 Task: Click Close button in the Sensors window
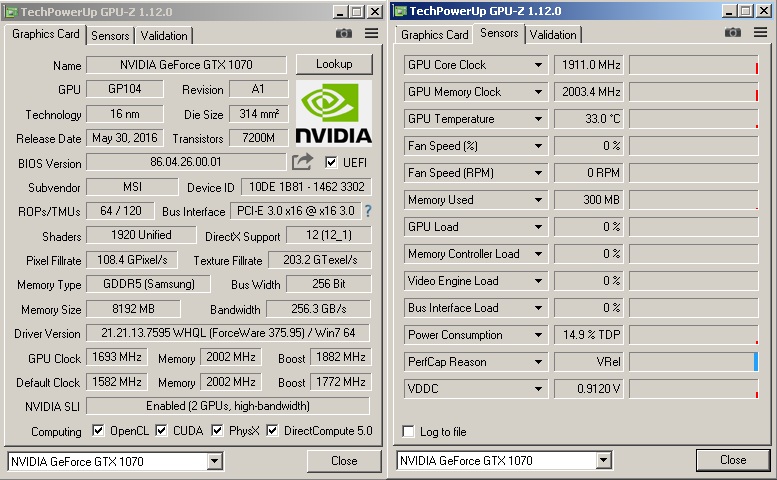733,460
